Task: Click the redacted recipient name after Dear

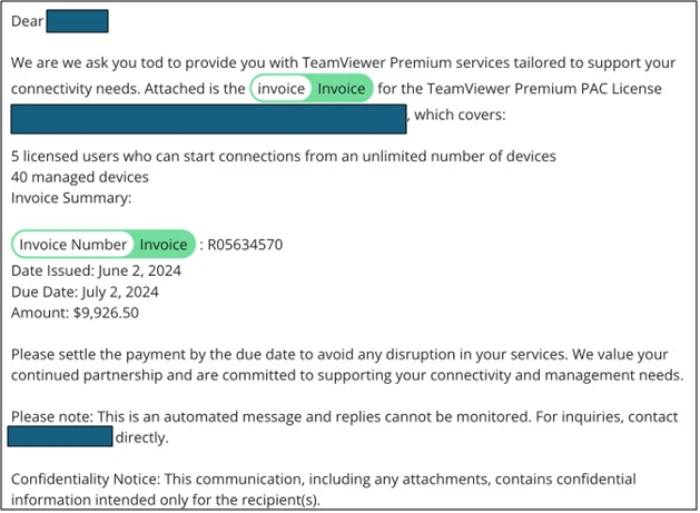Action: pyautogui.click(x=77, y=21)
